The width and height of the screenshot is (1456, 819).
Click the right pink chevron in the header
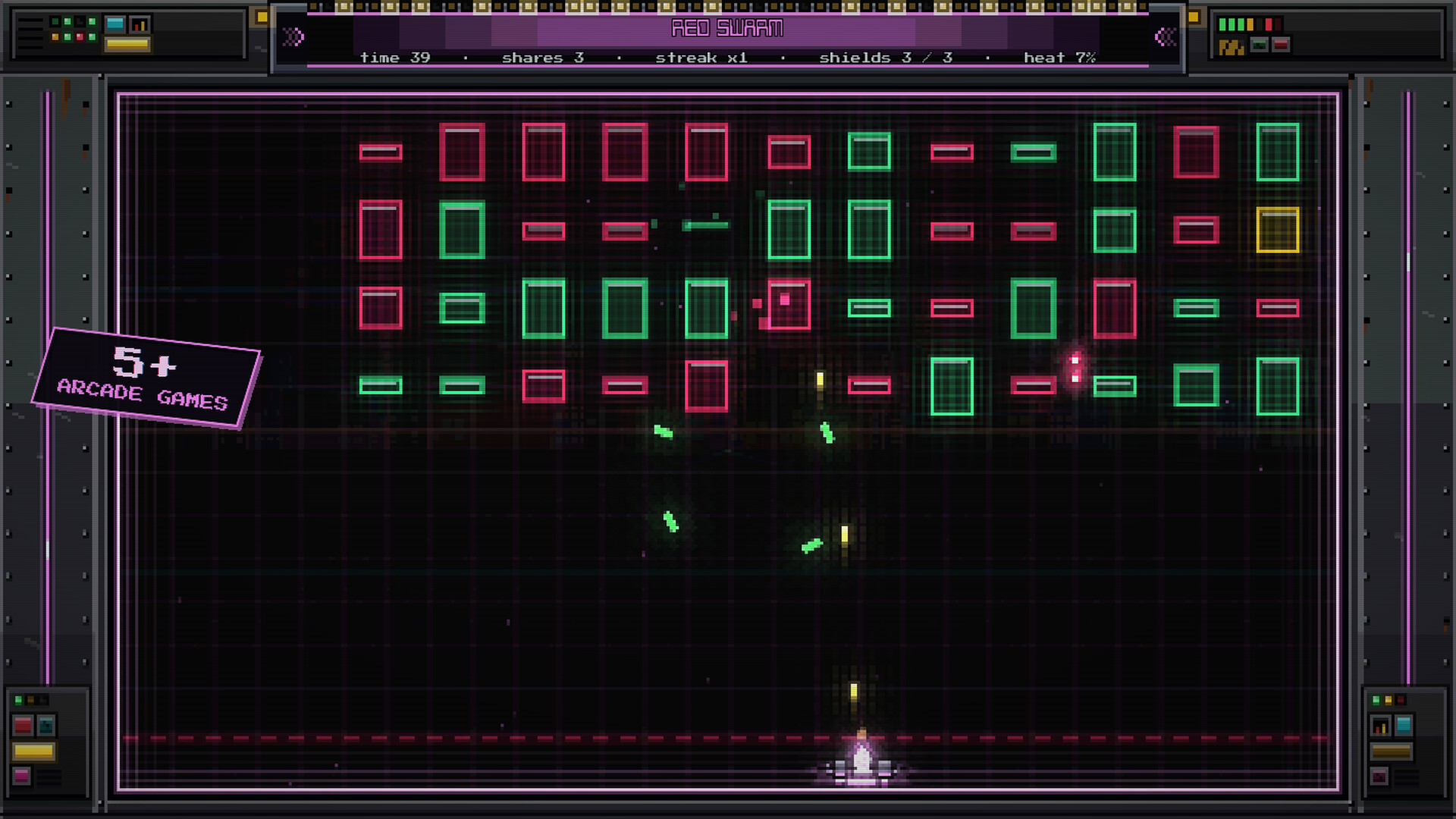point(1166,36)
